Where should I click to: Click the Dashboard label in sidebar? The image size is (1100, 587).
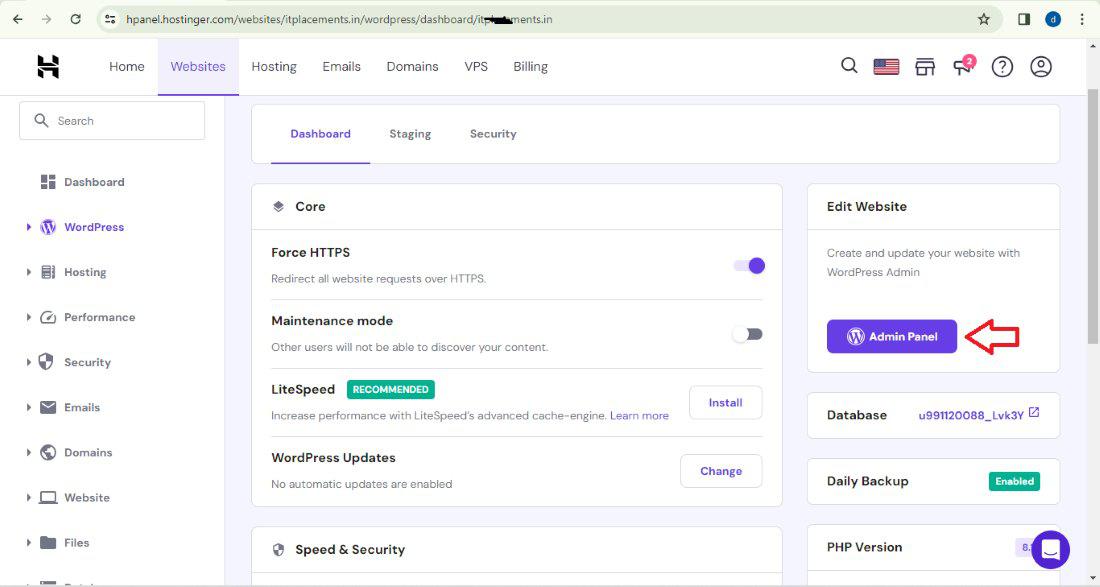(94, 182)
